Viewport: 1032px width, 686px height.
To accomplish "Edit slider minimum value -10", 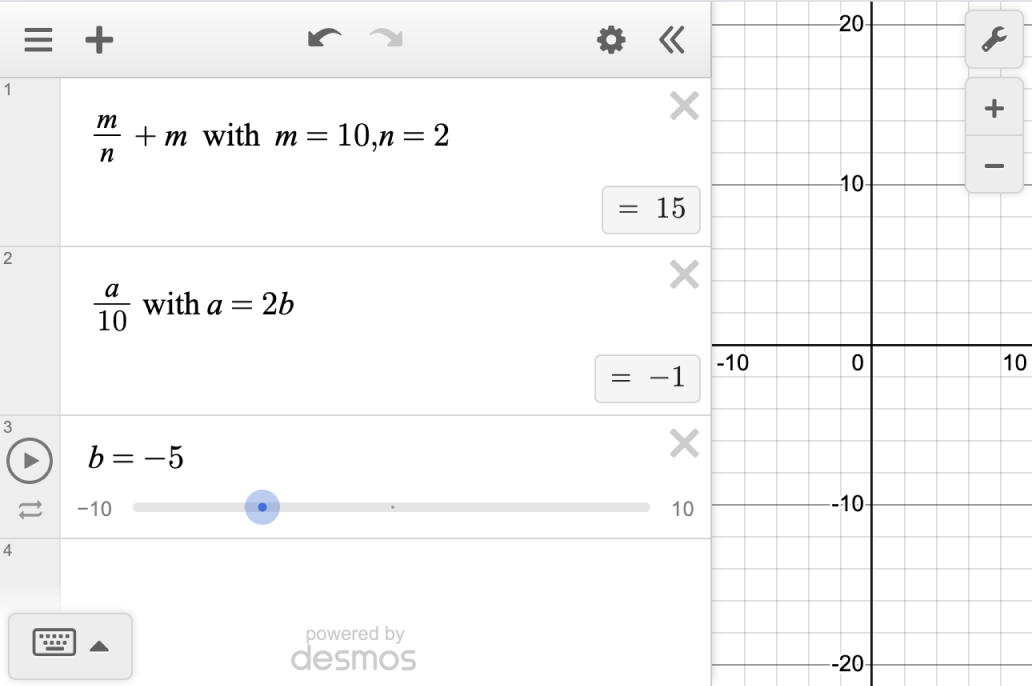I will 94,509.
